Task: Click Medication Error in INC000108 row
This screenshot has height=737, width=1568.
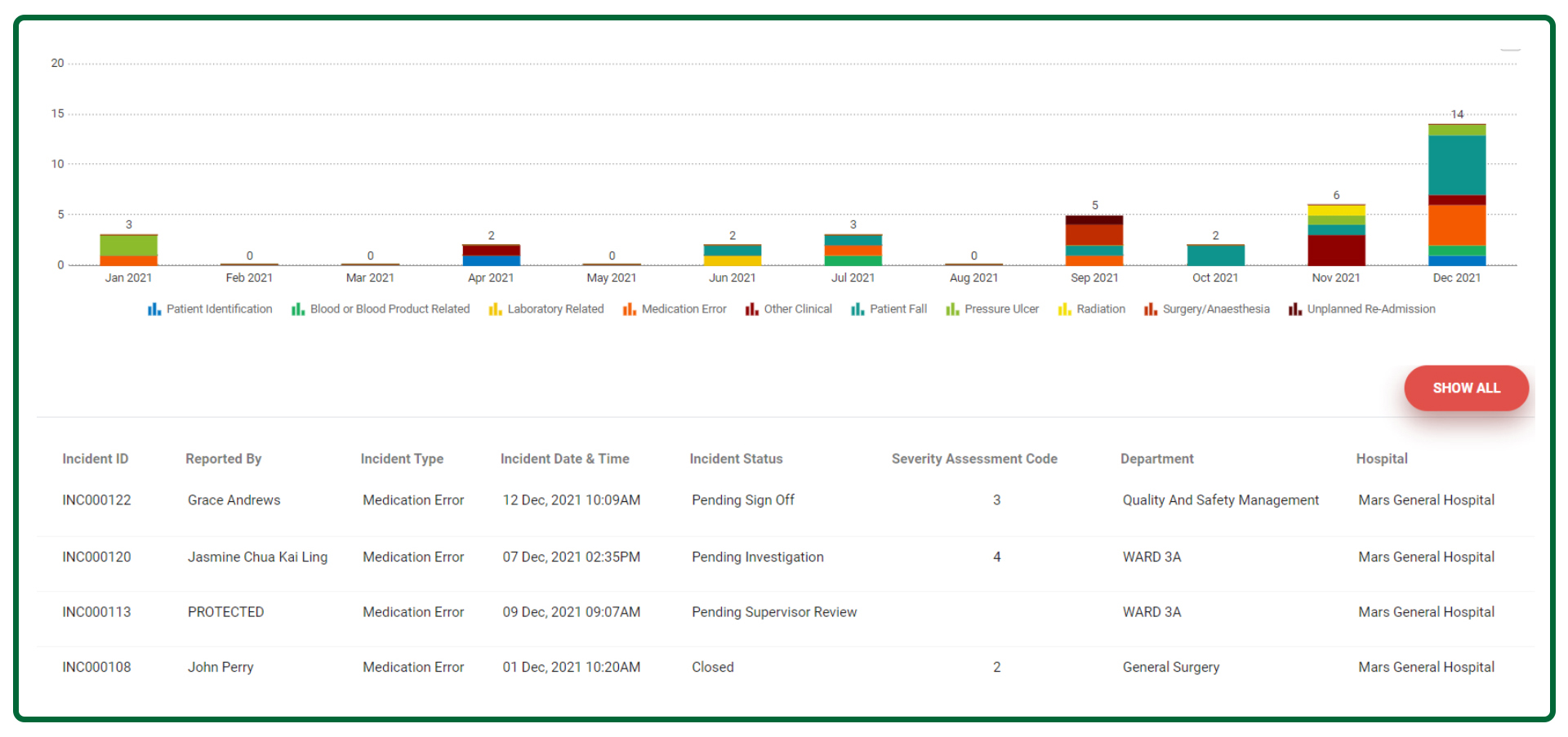Action: coord(413,668)
